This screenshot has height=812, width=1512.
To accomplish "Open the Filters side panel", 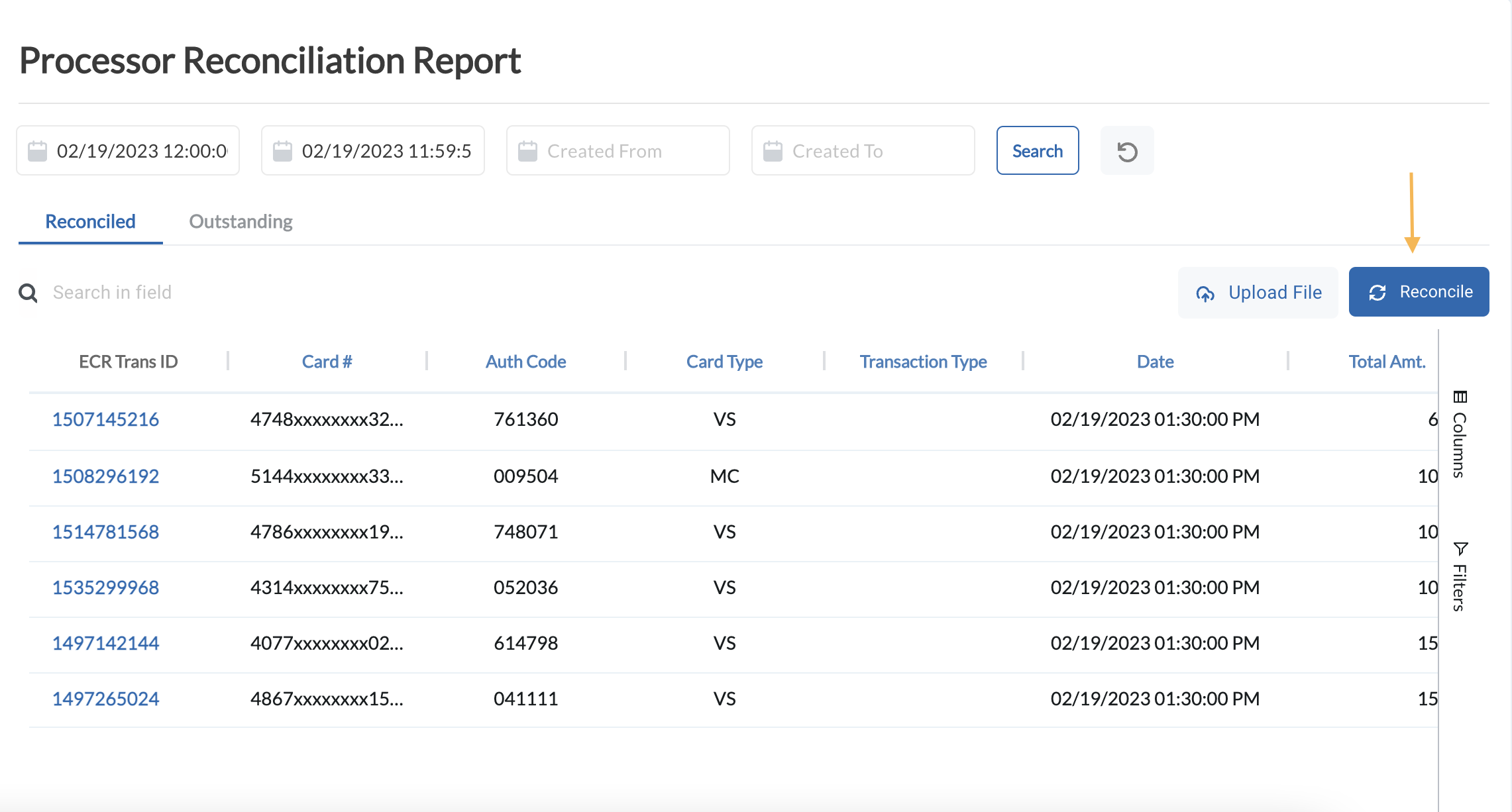I will pyautogui.click(x=1460, y=577).
